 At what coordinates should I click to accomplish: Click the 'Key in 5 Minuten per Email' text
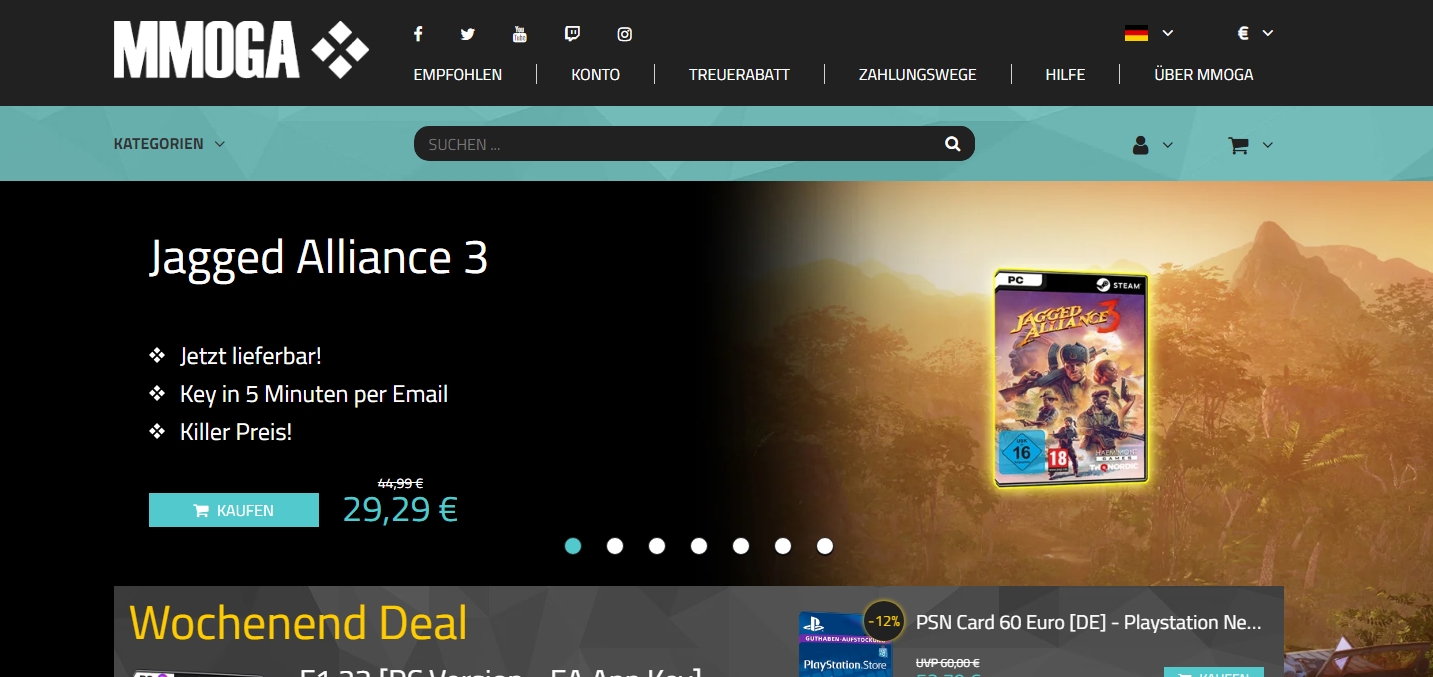click(314, 394)
